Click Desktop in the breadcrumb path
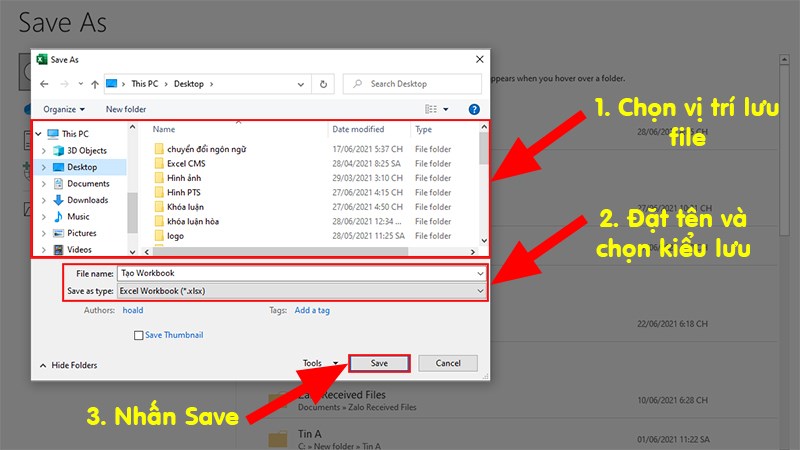 [189, 84]
